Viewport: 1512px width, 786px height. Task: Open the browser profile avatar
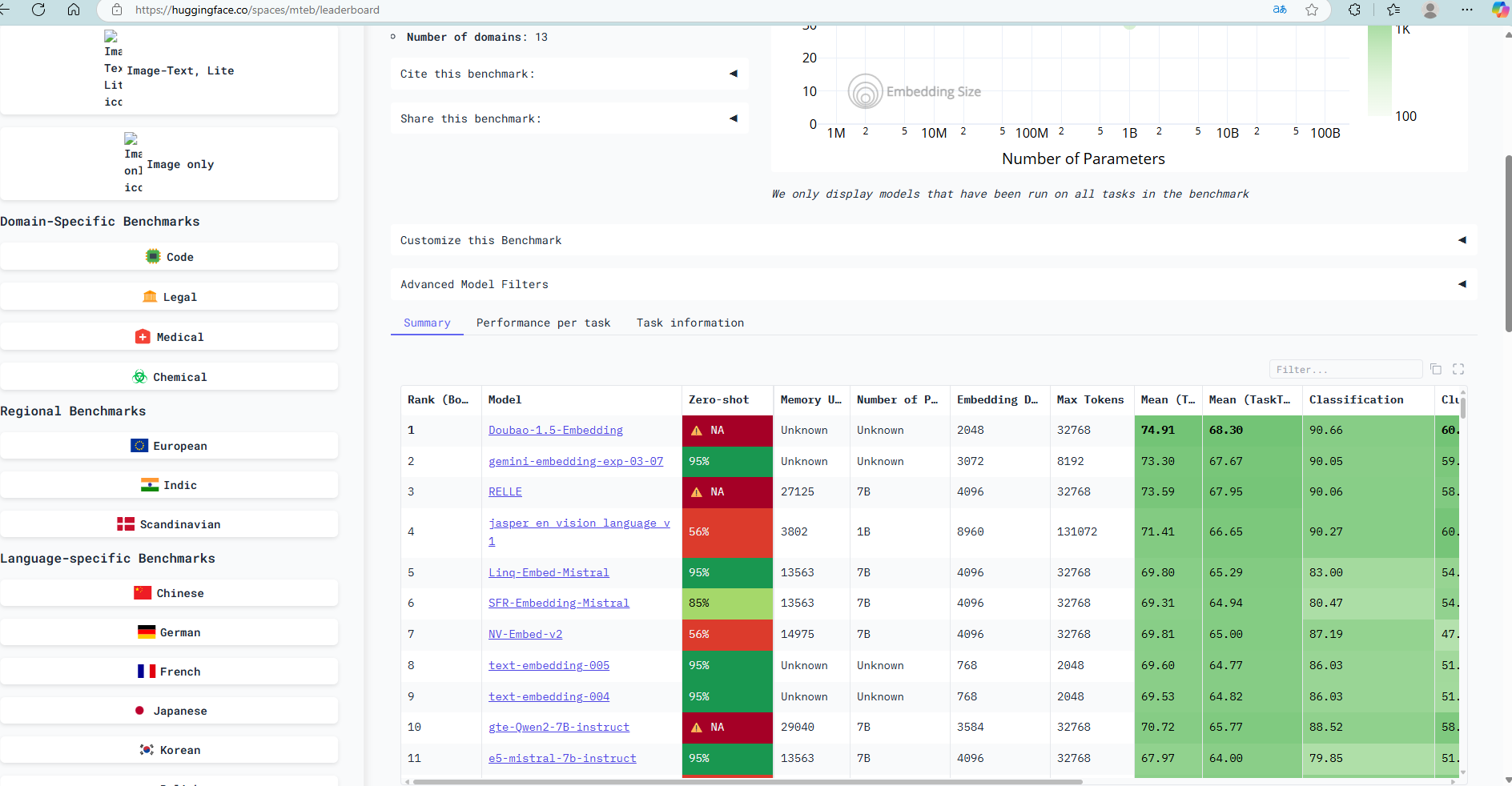[x=1430, y=10]
